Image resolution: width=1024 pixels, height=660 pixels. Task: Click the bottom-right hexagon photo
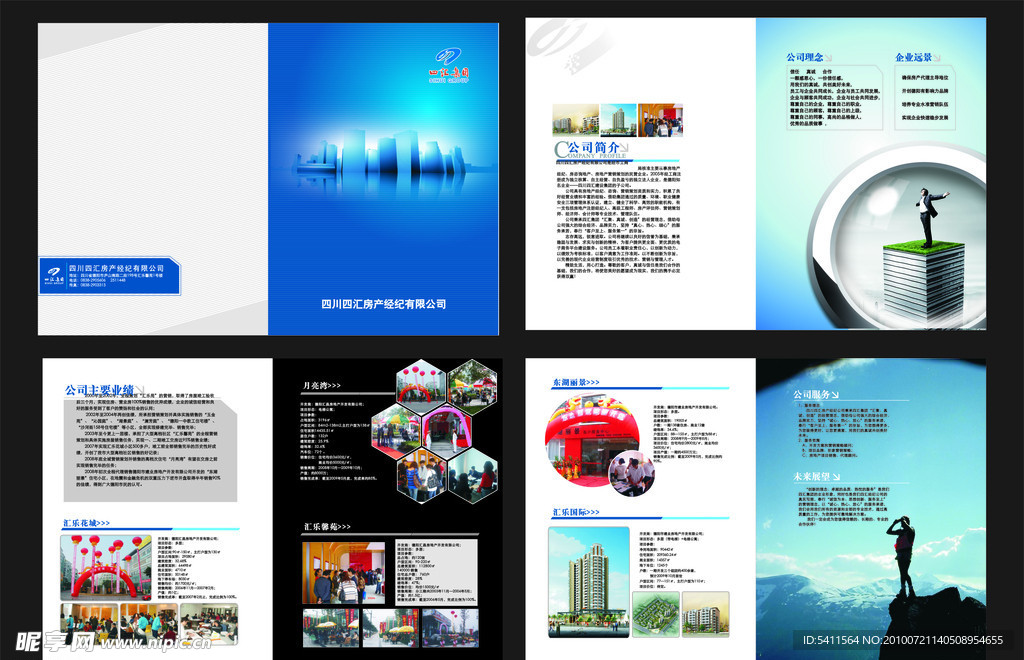tap(473, 476)
